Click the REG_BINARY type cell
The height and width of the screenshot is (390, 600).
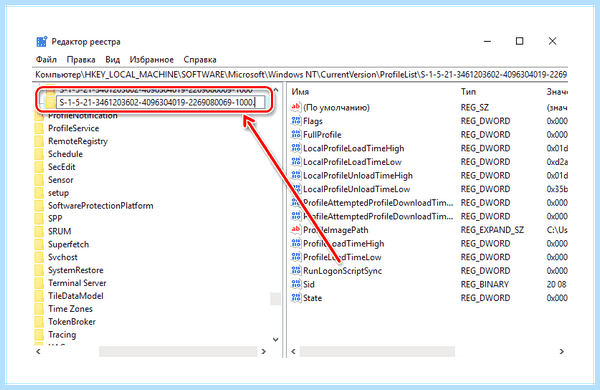(485, 284)
